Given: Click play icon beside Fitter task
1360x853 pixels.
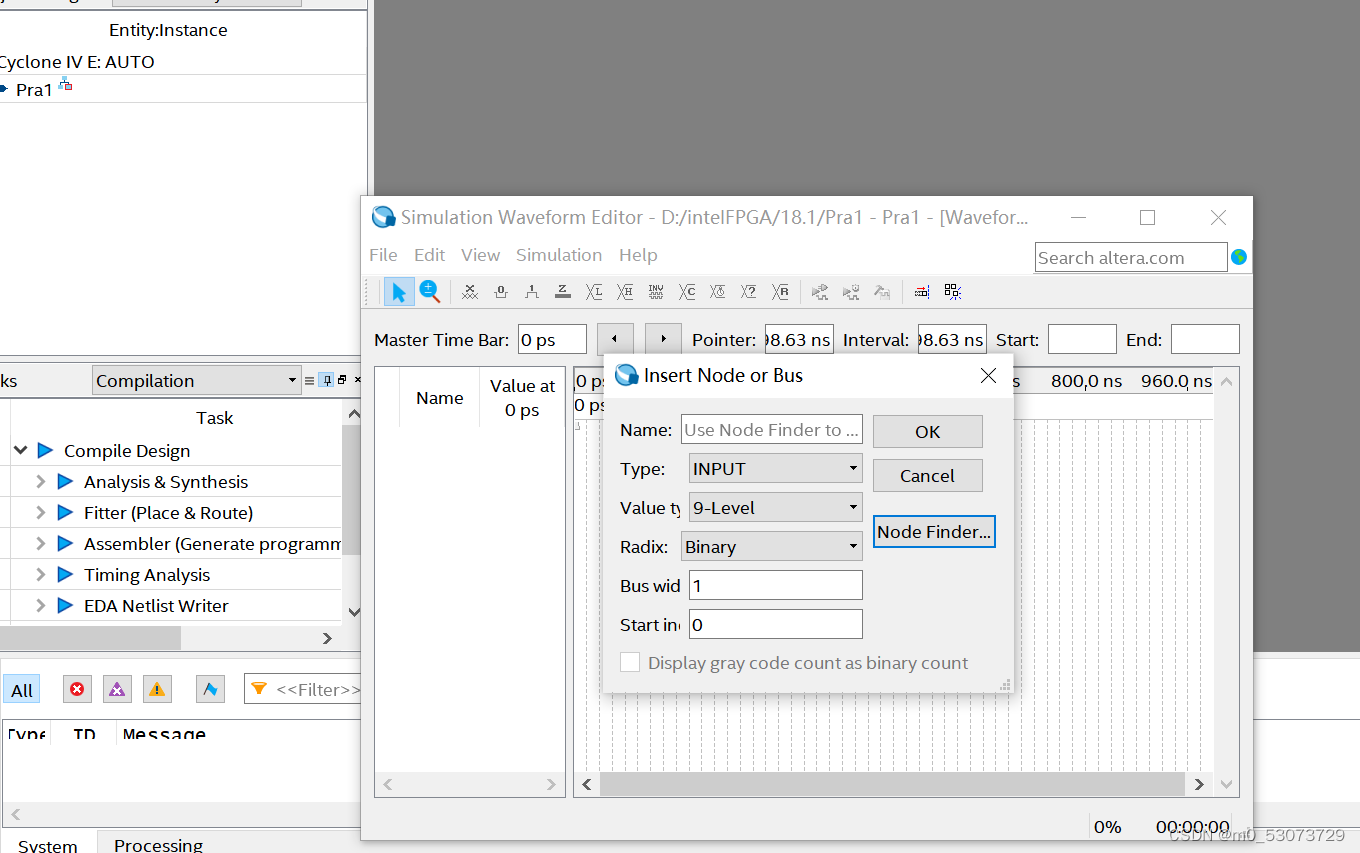Looking at the screenshot, I should pos(65,512).
